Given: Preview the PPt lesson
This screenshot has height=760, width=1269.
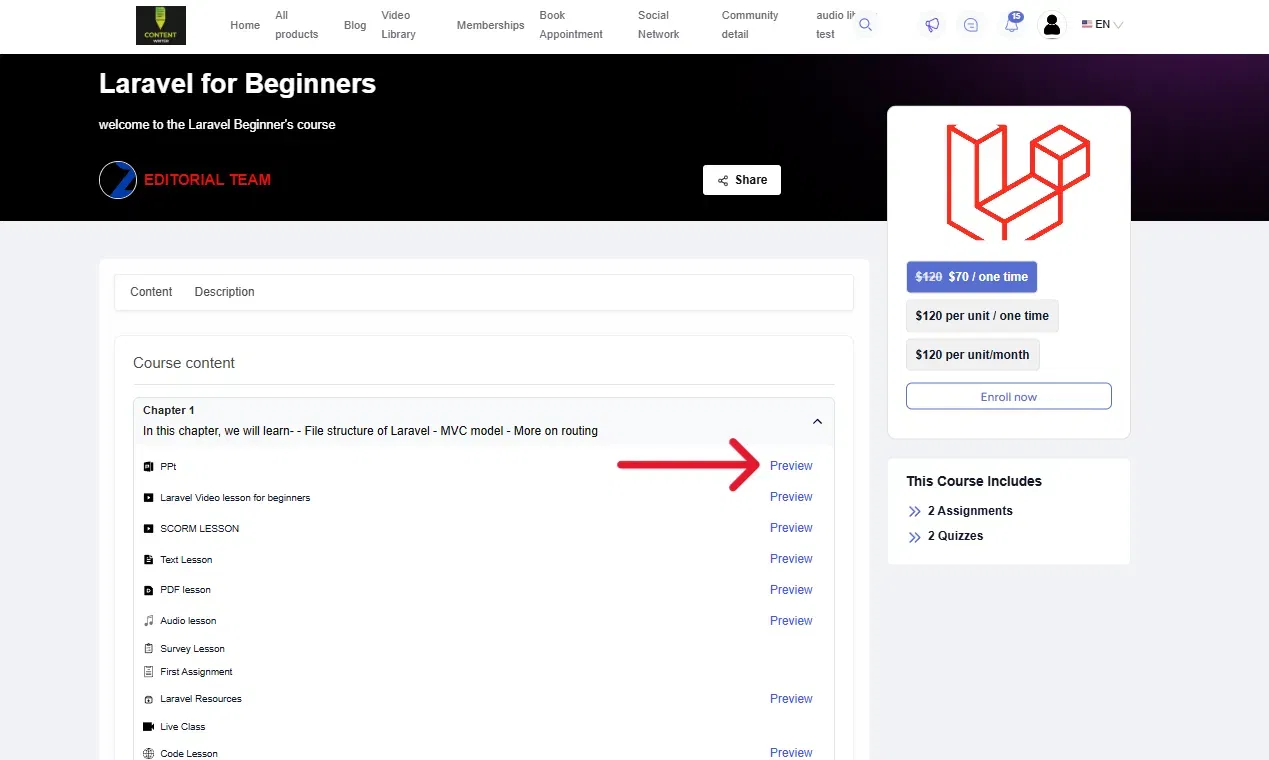Looking at the screenshot, I should click(x=790, y=466).
